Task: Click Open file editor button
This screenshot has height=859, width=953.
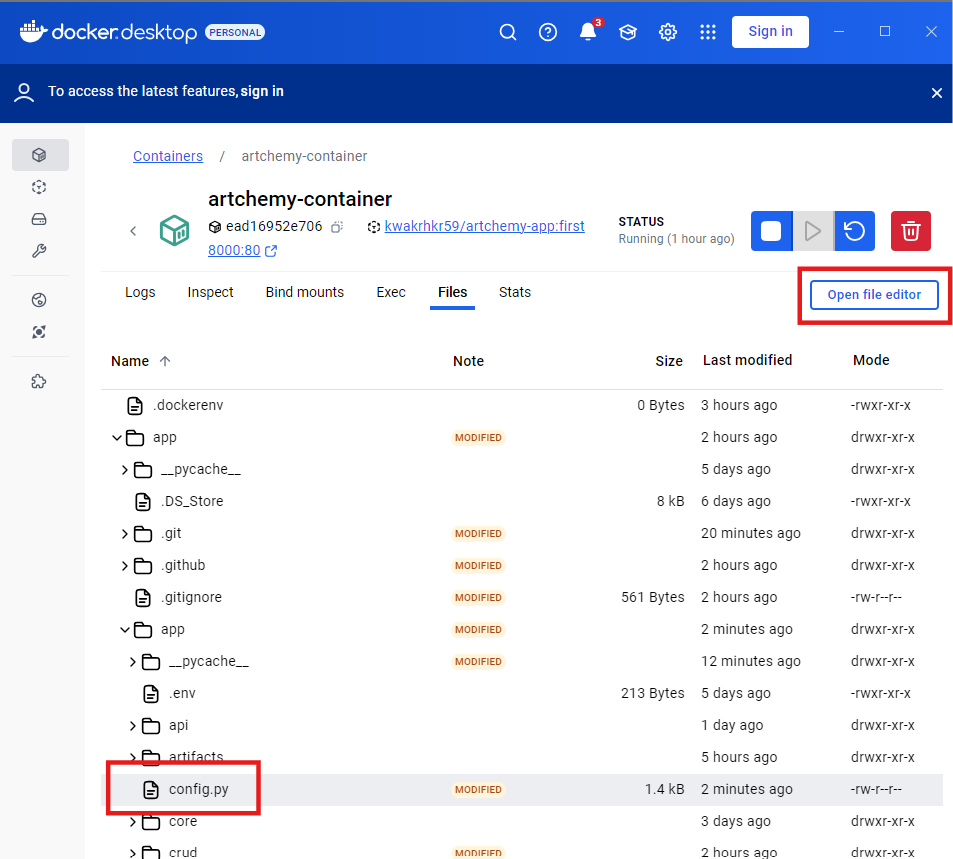Action: coord(874,295)
